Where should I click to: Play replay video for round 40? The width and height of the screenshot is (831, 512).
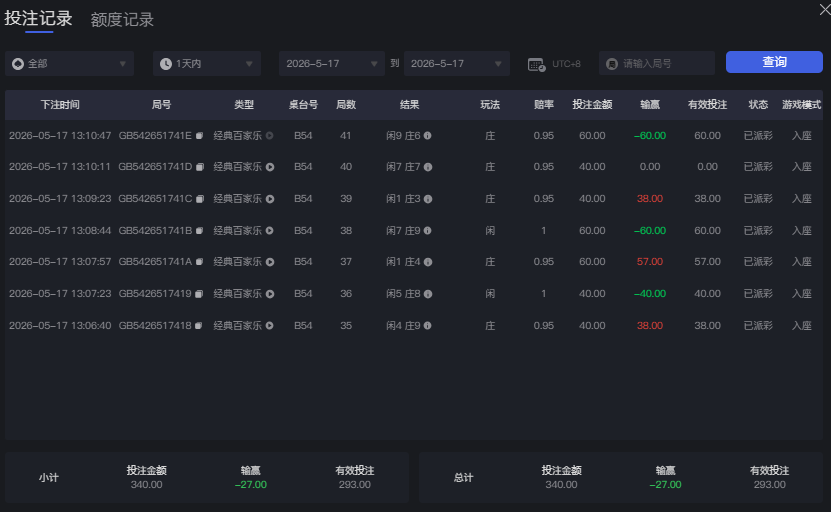tap(270, 167)
